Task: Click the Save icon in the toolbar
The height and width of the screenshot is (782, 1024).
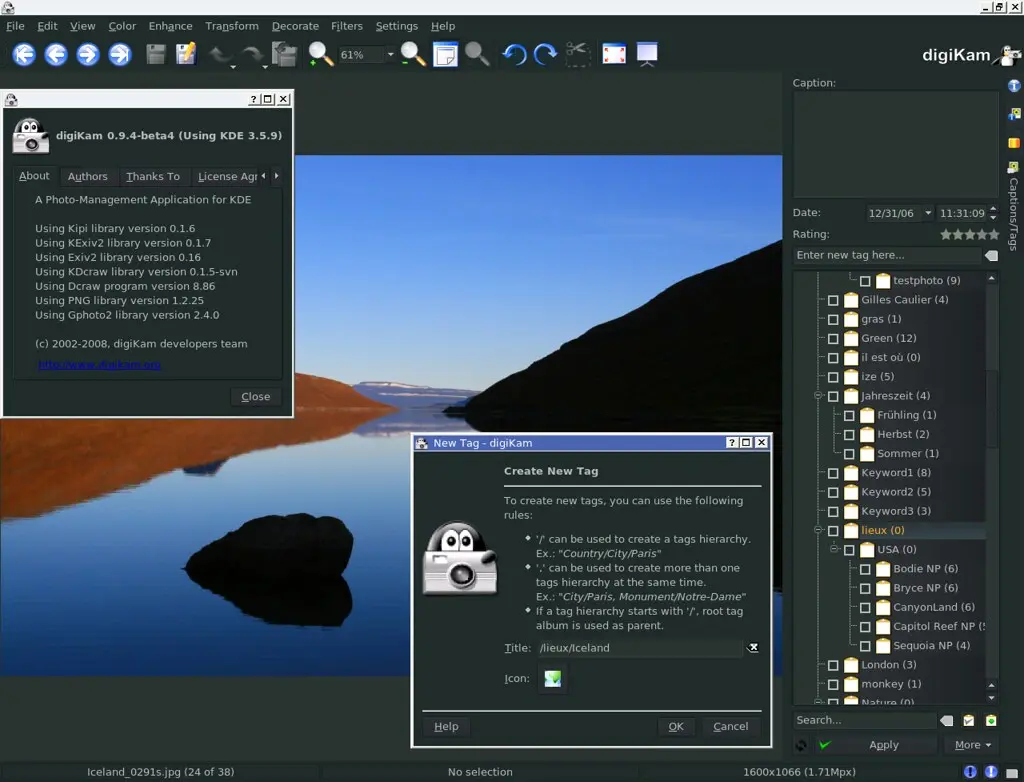Action: click(x=155, y=54)
